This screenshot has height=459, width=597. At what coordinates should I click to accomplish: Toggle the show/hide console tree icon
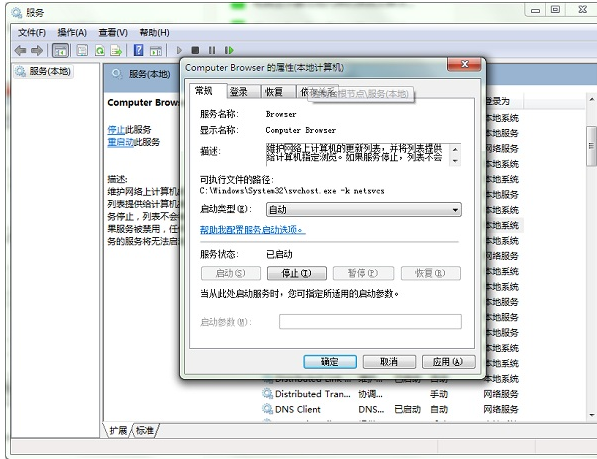tap(60, 50)
